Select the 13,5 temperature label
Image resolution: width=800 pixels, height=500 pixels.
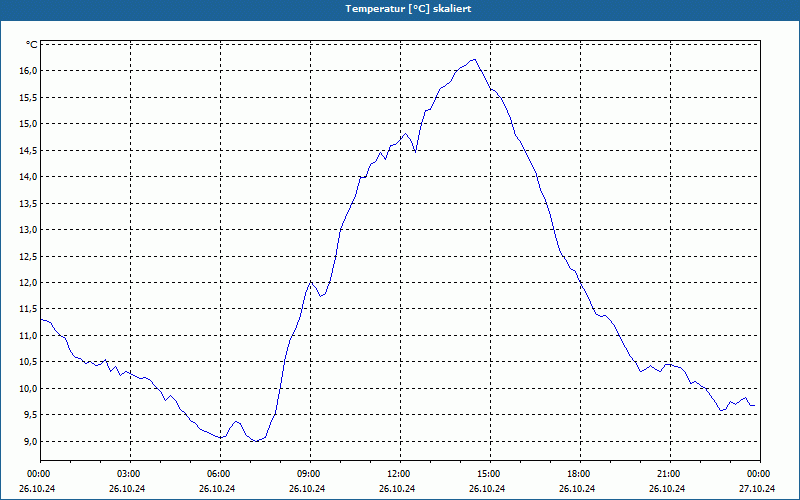(x=29, y=204)
